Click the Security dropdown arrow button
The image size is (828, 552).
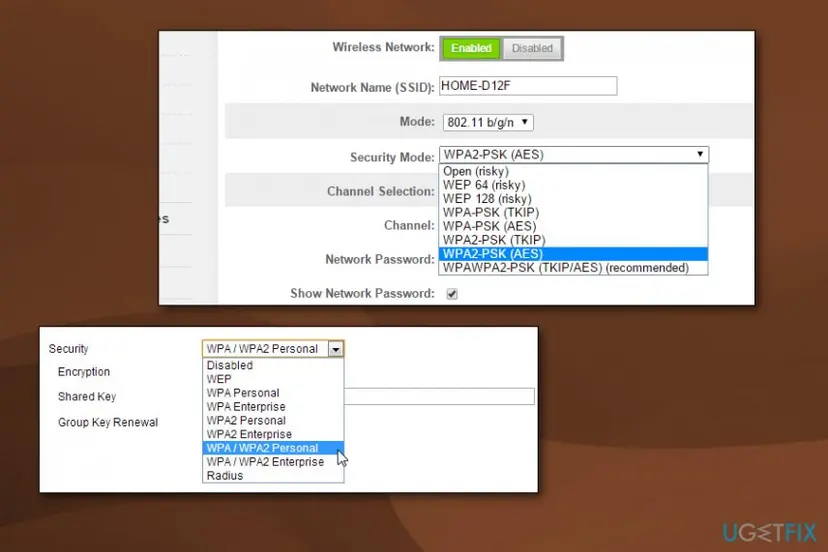click(335, 349)
